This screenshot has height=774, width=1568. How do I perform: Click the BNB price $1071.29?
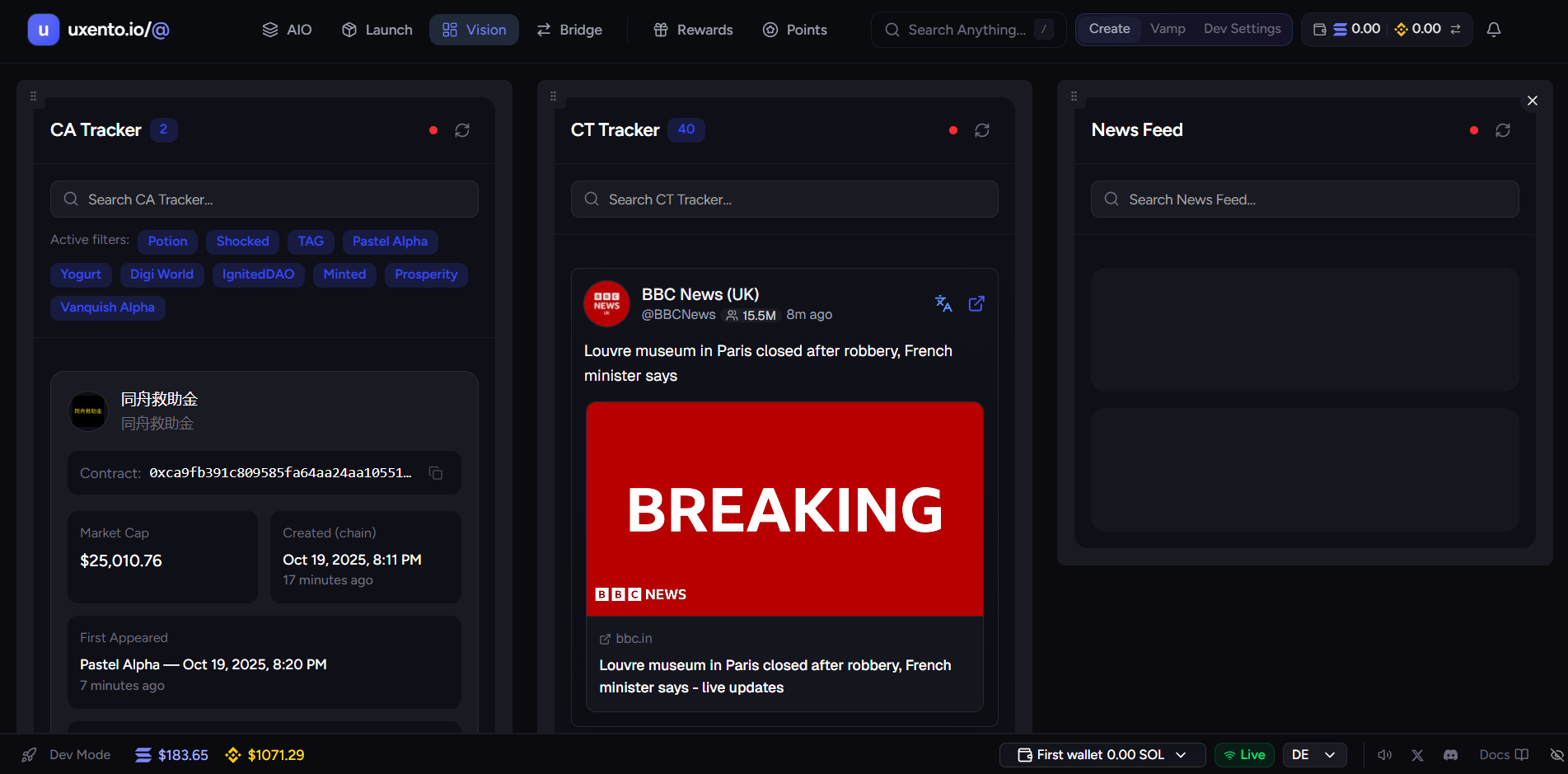(x=264, y=755)
